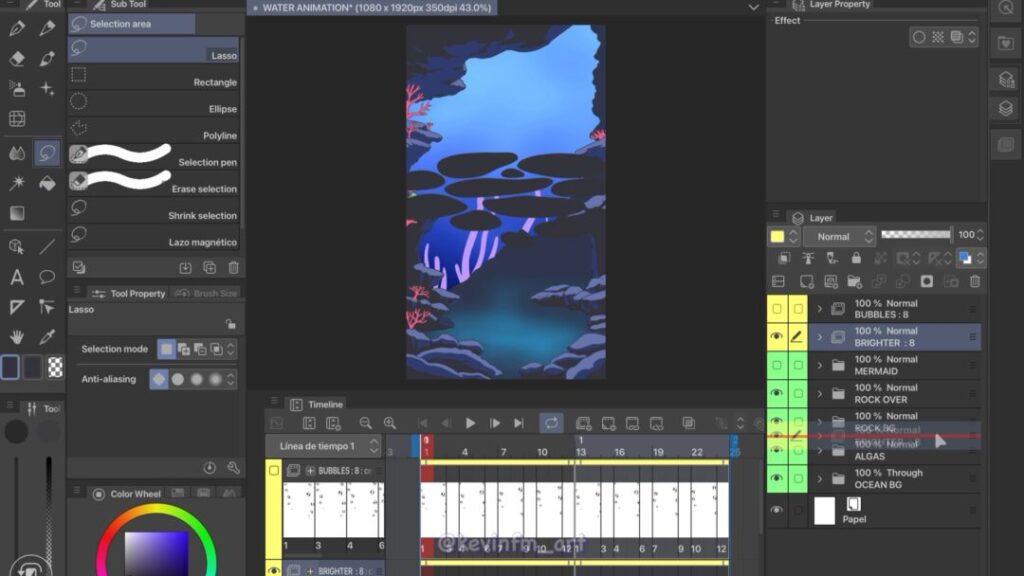The image size is (1024, 576).
Task: Select the Balloon speech bubble tool
Action: pos(47,277)
